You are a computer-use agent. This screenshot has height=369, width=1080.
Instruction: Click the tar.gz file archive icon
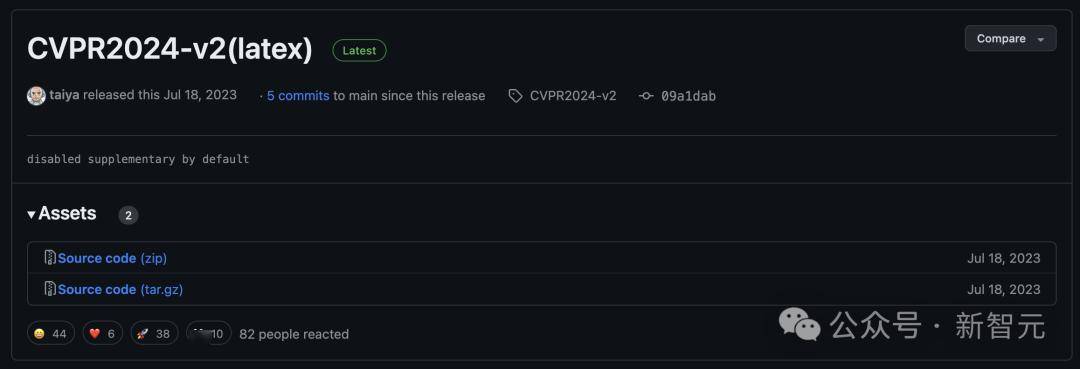tap(50, 289)
